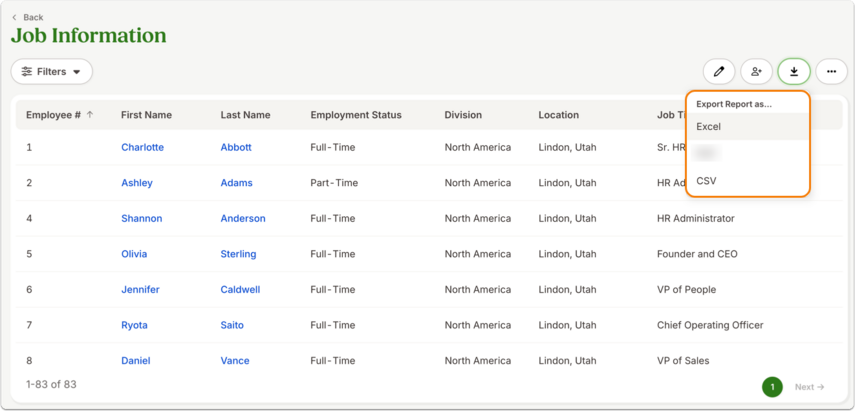Click the pencil edit report icon
Image resolution: width=855 pixels, height=411 pixels.
(x=719, y=71)
